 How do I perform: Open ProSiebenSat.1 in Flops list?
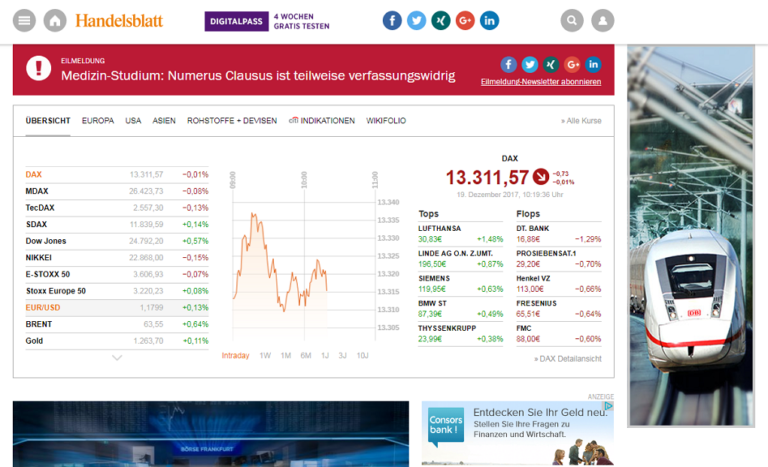click(x=558, y=259)
